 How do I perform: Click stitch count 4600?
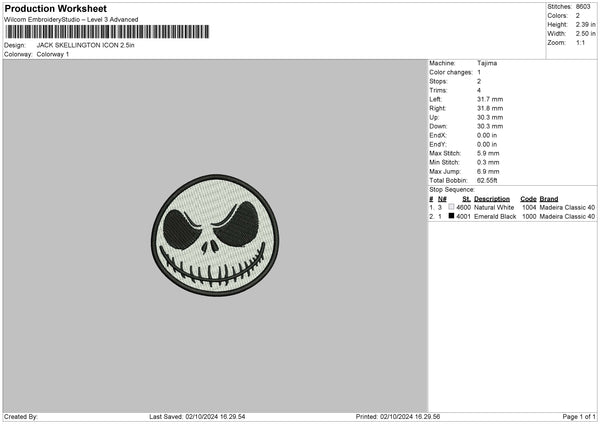point(463,207)
